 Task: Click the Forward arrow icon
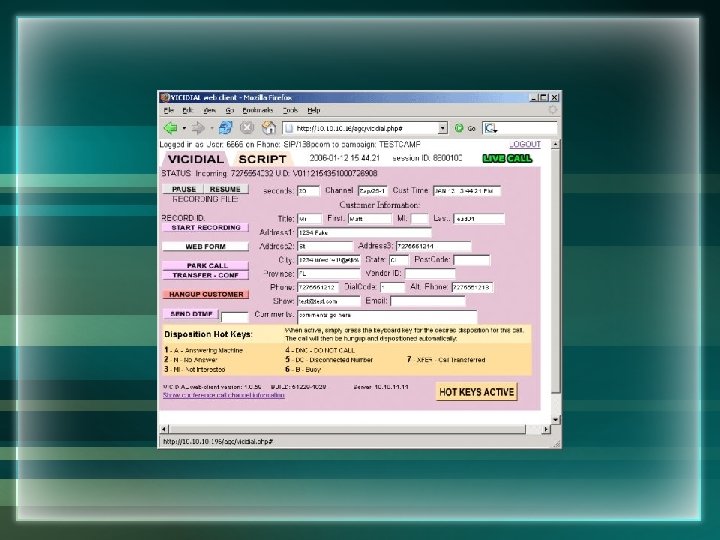point(198,128)
